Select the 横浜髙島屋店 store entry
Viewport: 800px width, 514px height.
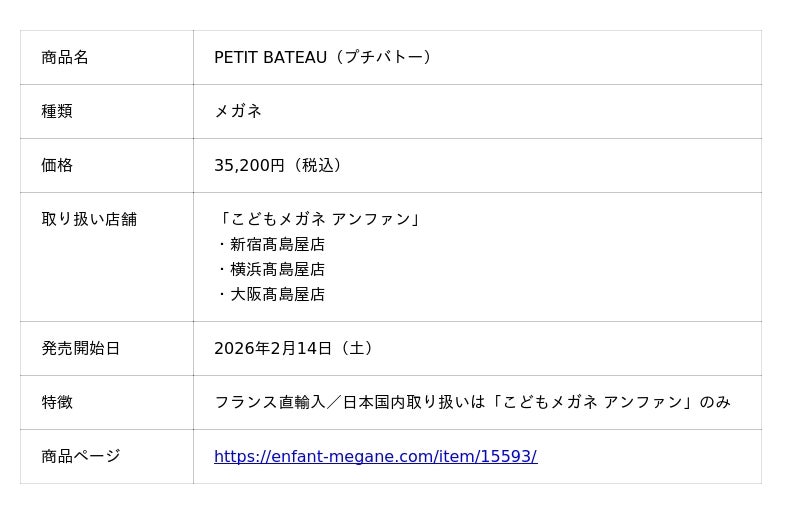click(x=277, y=270)
